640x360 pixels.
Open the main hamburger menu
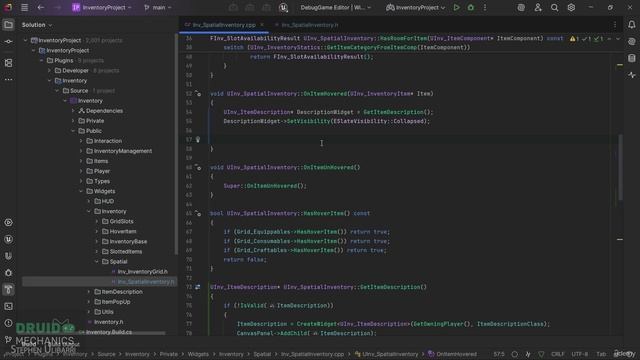click(x=24, y=7)
